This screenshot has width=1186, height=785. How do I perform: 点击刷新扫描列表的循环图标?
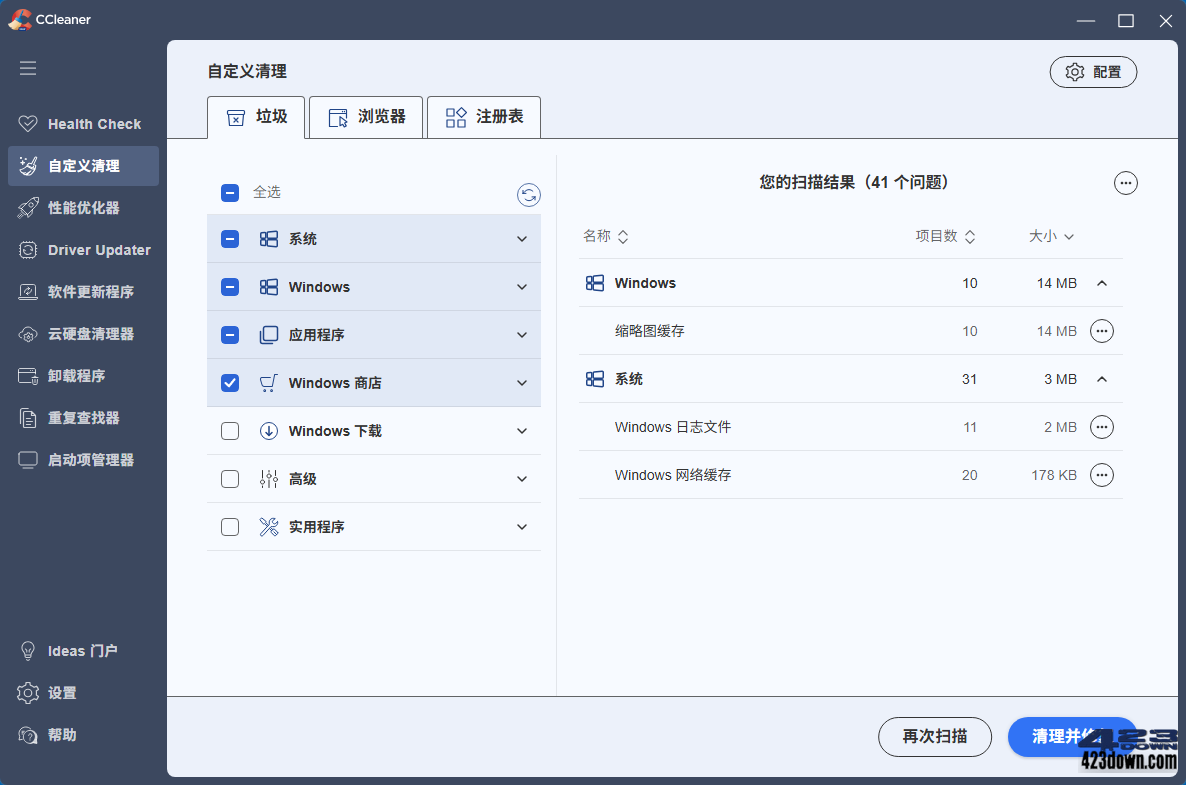click(529, 195)
